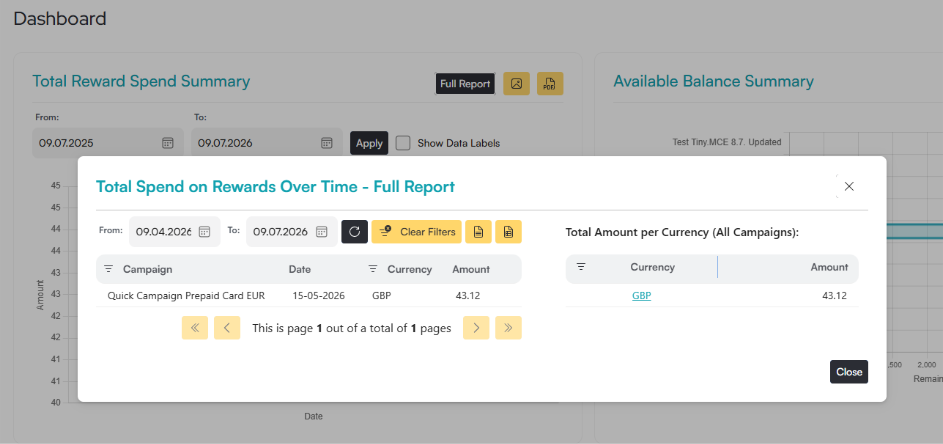Follow the underlined GBP link in the totals table
The width and height of the screenshot is (943, 444).
point(642,295)
